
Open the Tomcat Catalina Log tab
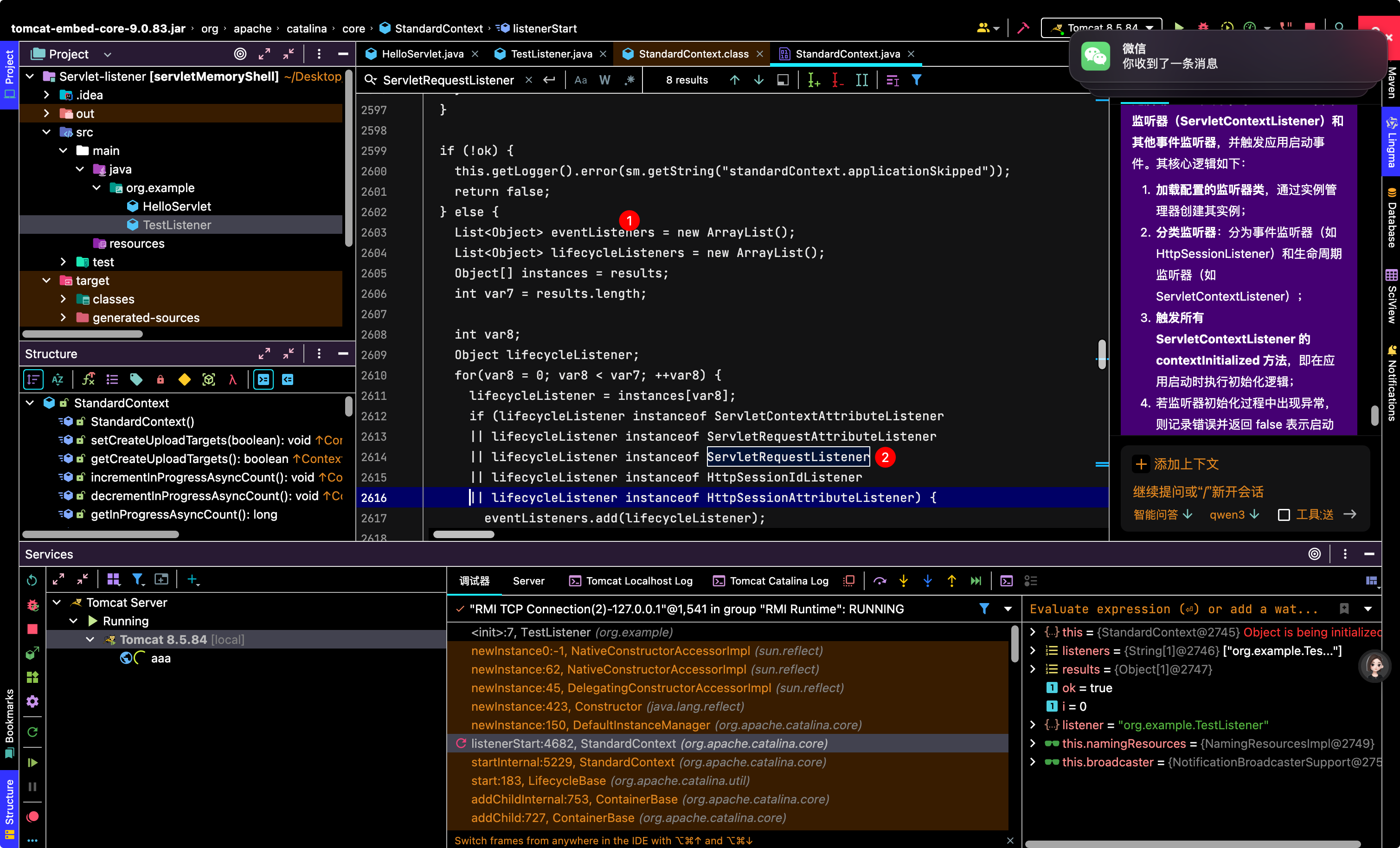(771, 581)
